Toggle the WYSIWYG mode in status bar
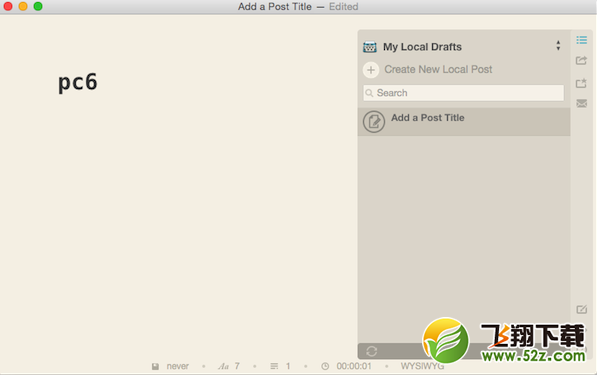Image resolution: width=597 pixels, height=375 pixels. (422, 366)
